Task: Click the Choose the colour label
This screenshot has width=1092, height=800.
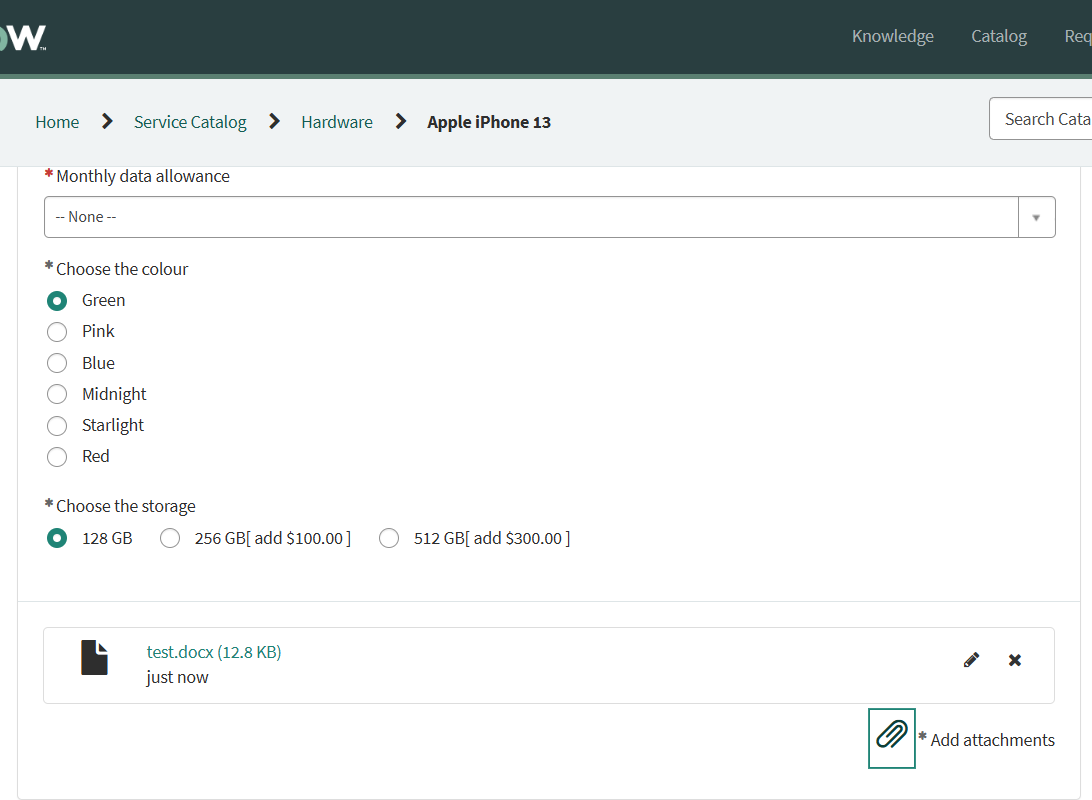Action: pyautogui.click(x=122, y=269)
